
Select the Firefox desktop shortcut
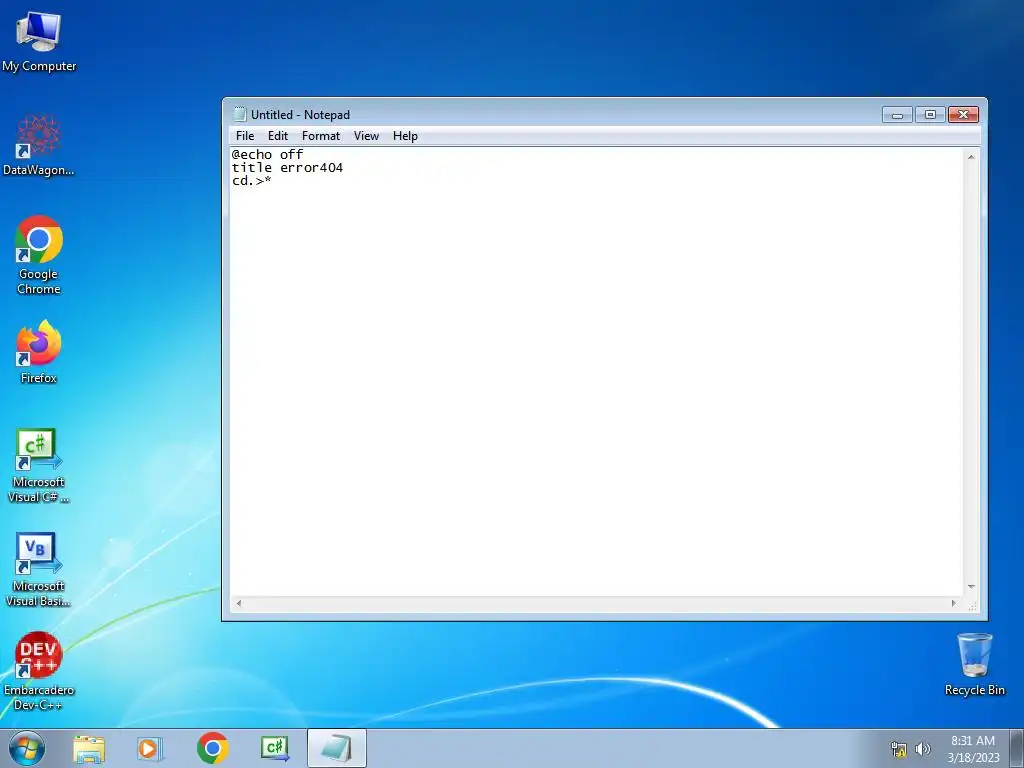click(x=39, y=353)
